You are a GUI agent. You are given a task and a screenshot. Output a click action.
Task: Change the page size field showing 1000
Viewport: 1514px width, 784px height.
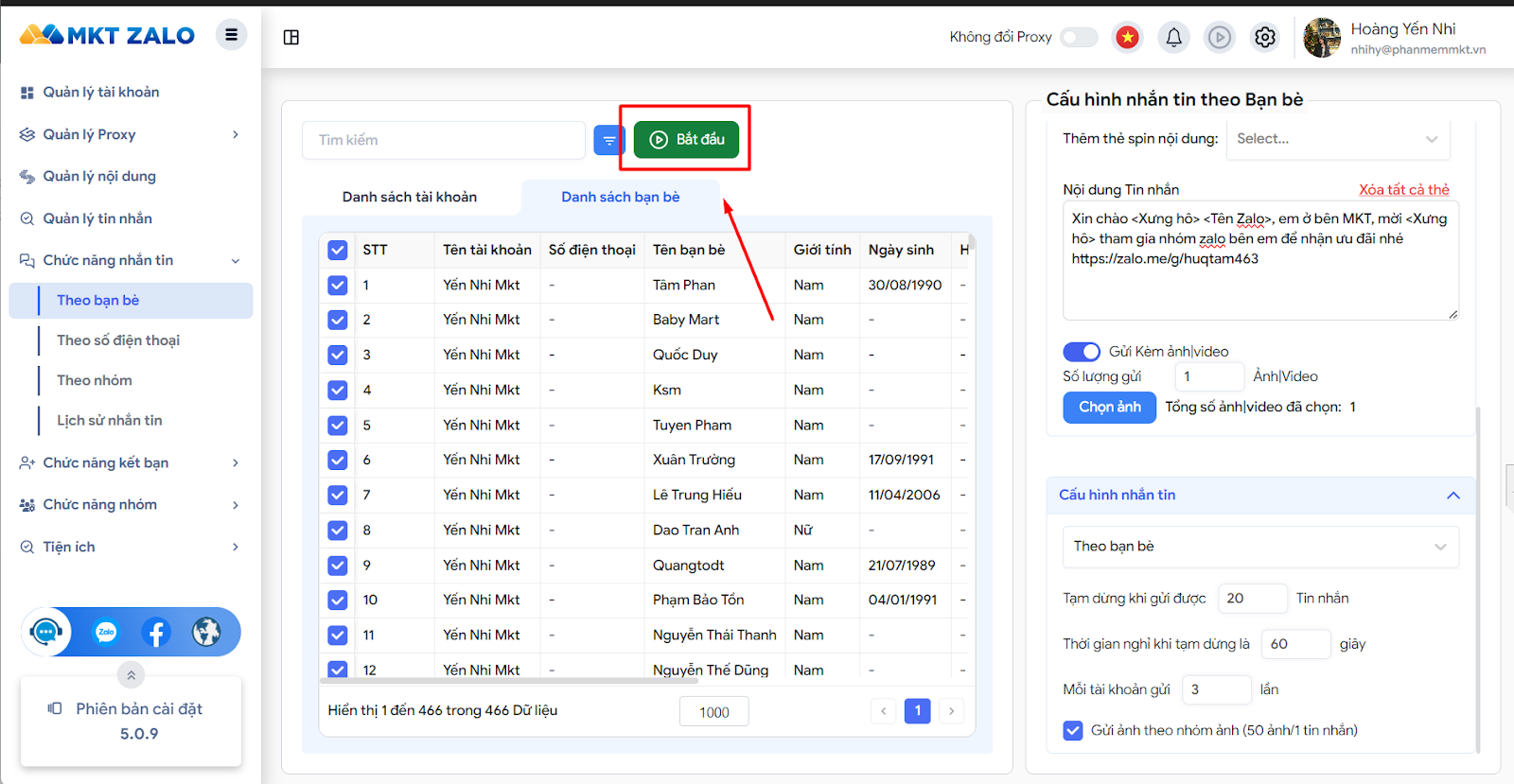(714, 712)
